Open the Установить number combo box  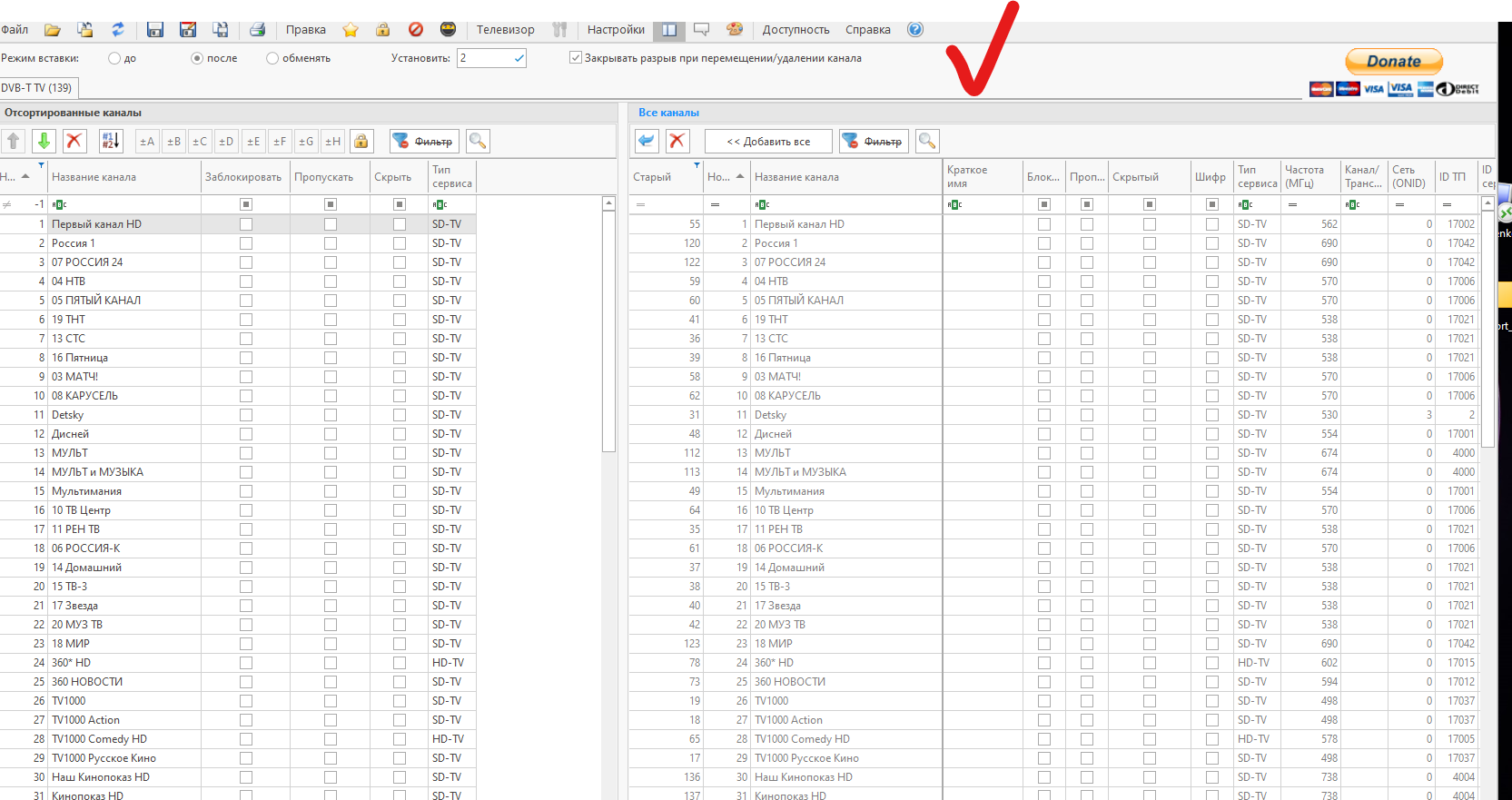click(519, 58)
